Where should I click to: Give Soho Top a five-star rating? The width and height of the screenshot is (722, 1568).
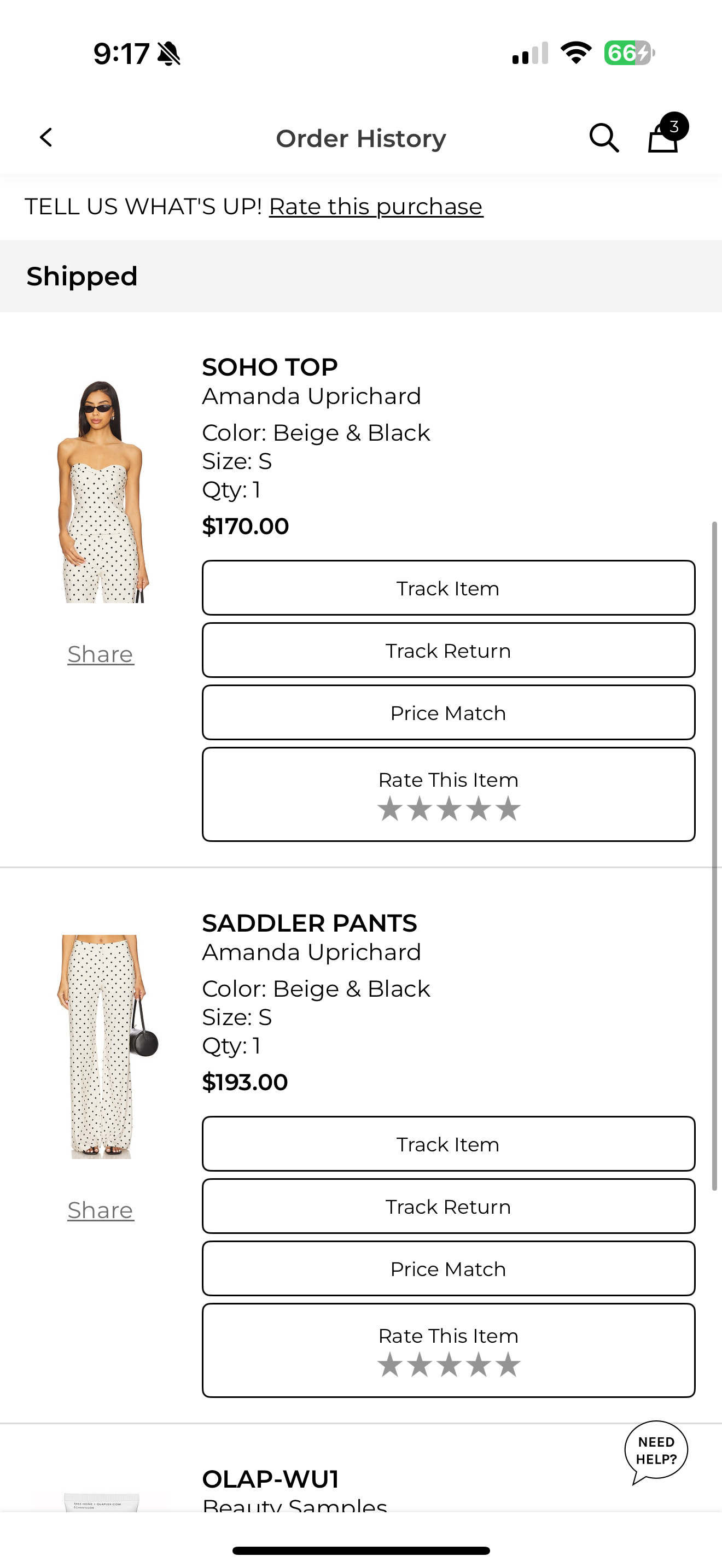click(508, 810)
